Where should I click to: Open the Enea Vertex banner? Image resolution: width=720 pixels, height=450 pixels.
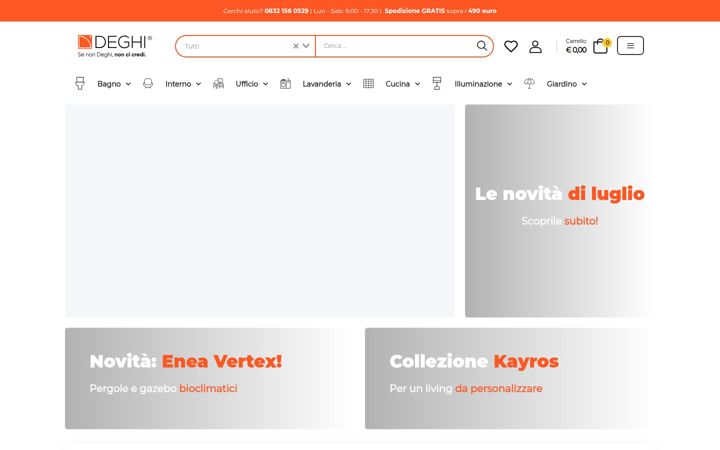coord(209,378)
